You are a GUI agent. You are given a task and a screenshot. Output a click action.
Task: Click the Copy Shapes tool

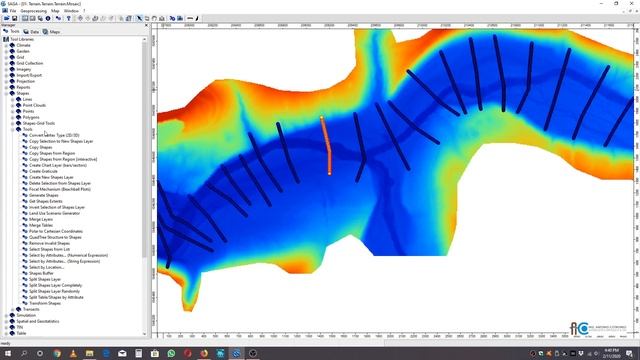40,147
